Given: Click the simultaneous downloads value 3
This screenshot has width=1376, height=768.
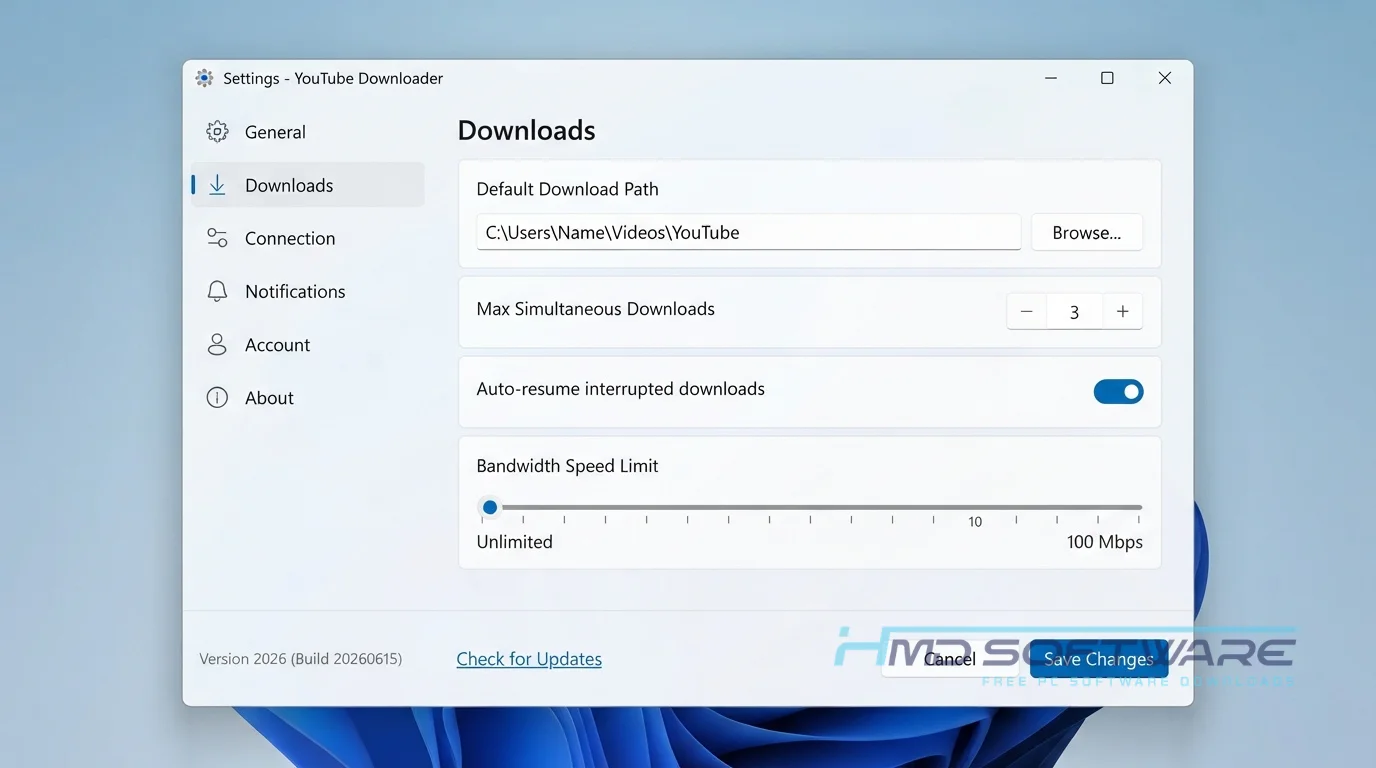Looking at the screenshot, I should (1074, 312).
